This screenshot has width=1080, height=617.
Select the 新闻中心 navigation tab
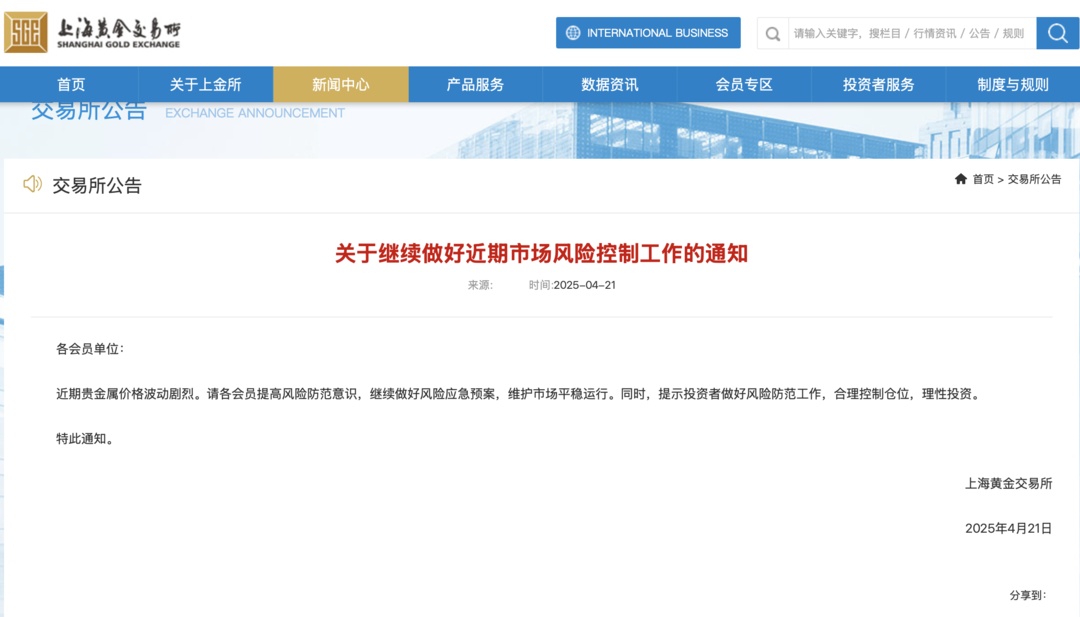pos(341,85)
